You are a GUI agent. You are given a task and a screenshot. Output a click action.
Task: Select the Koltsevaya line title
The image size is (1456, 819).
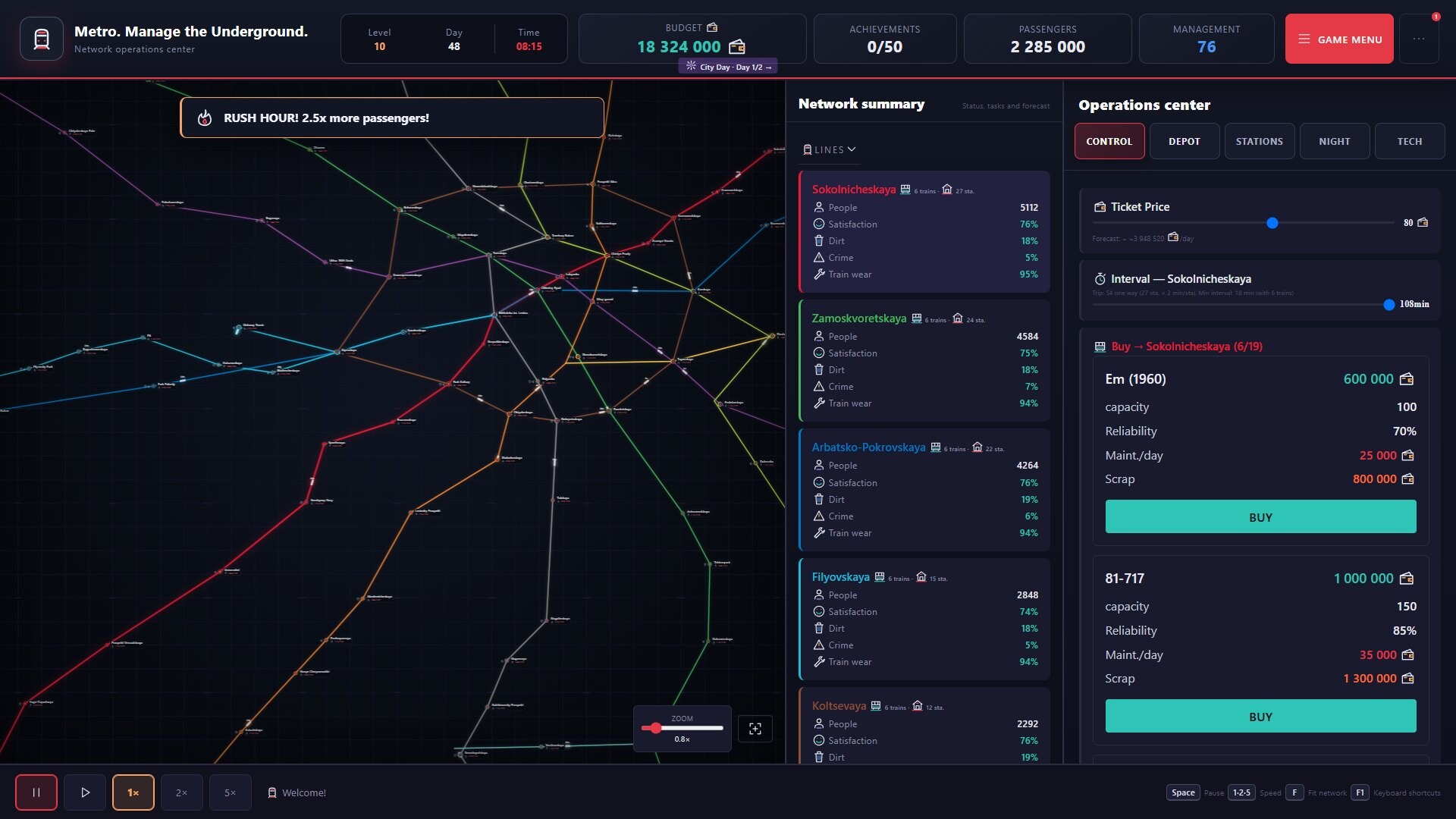[x=839, y=706]
